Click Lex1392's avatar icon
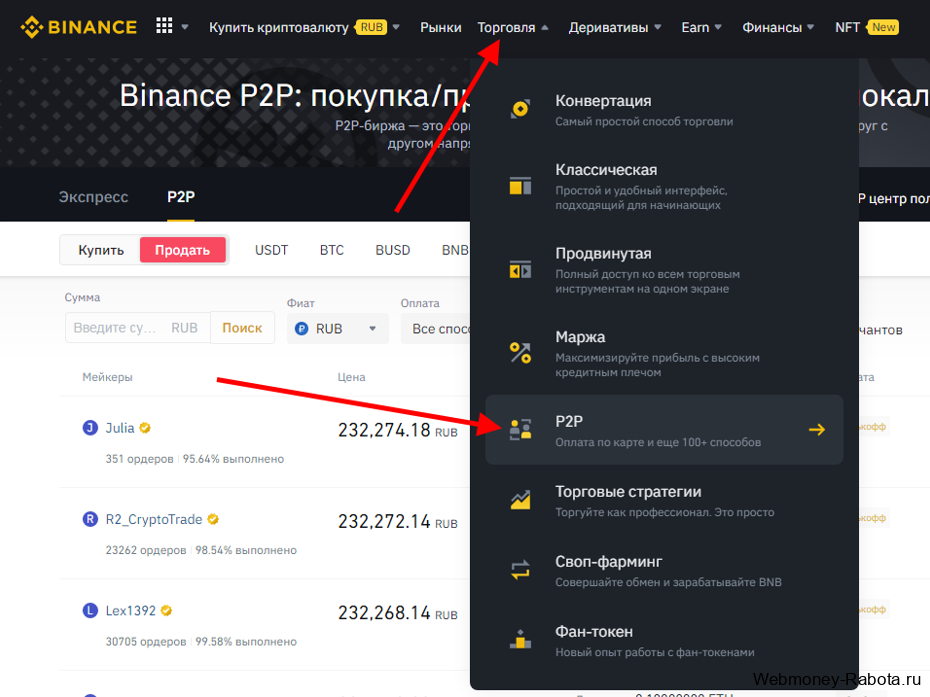The image size is (930, 697). [90, 610]
